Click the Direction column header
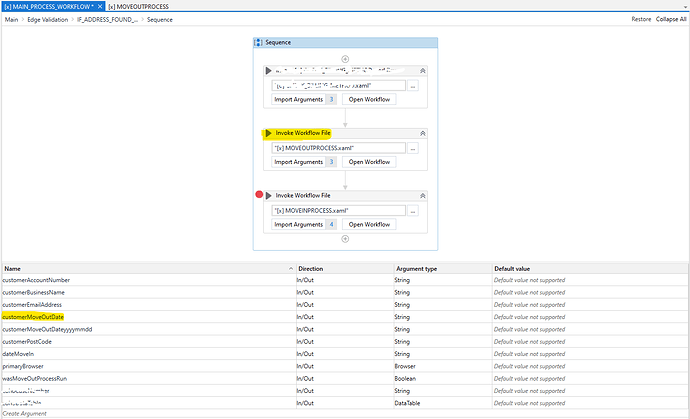The image size is (690, 419). (x=345, y=268)
